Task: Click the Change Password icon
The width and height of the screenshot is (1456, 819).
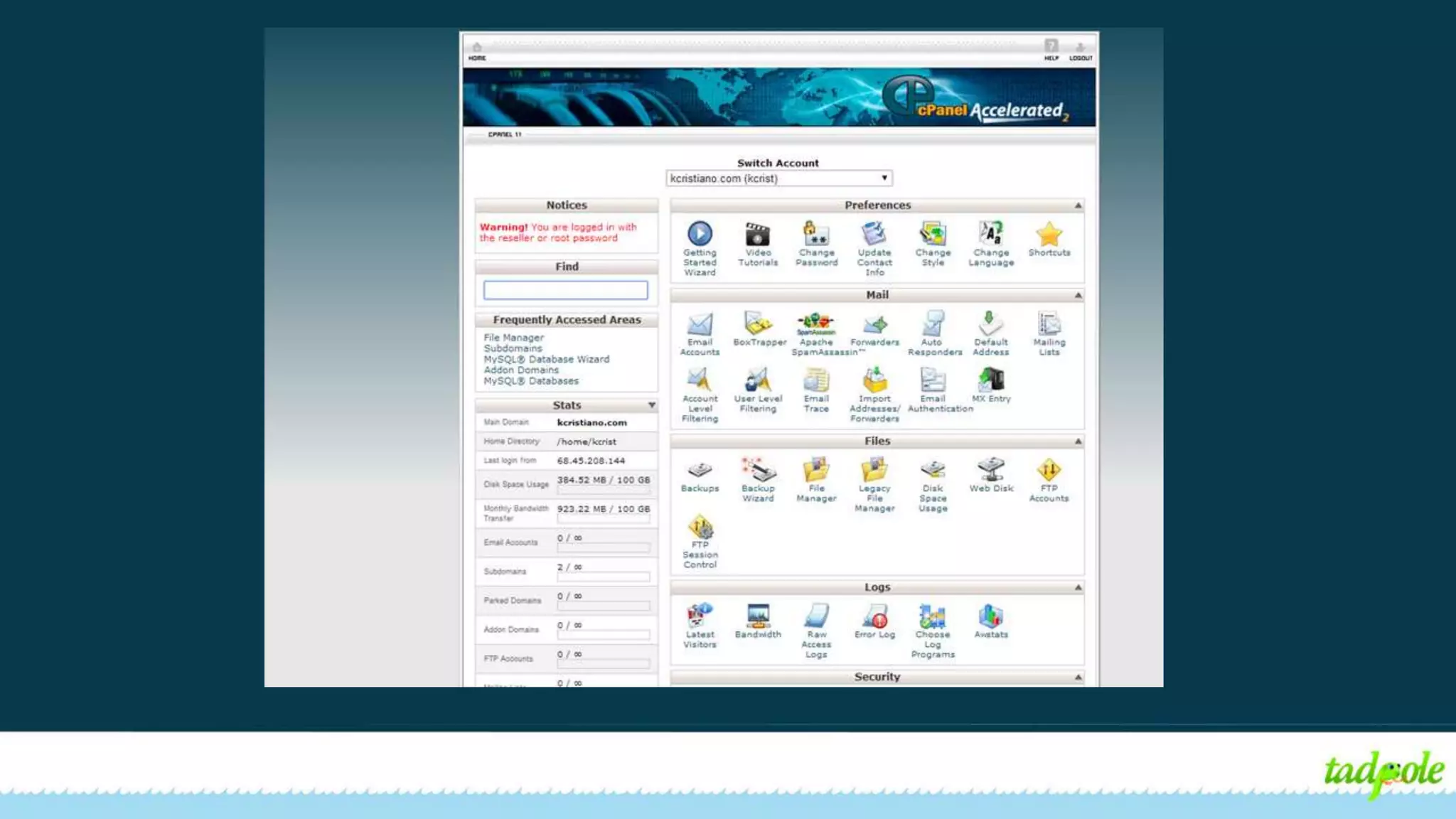Action: [x=816, y=235]
